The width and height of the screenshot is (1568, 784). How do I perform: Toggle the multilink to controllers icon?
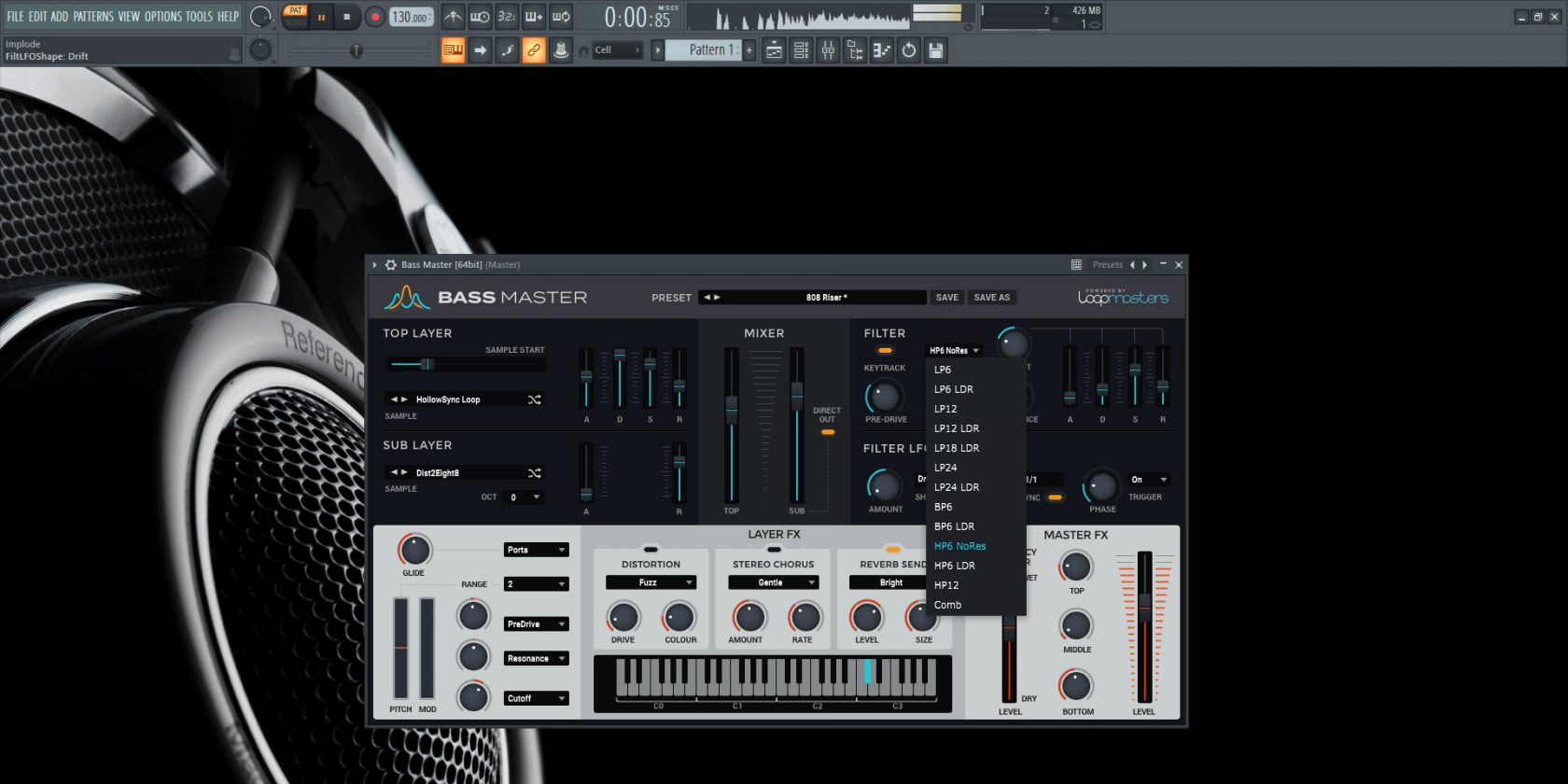coord(534,50)
